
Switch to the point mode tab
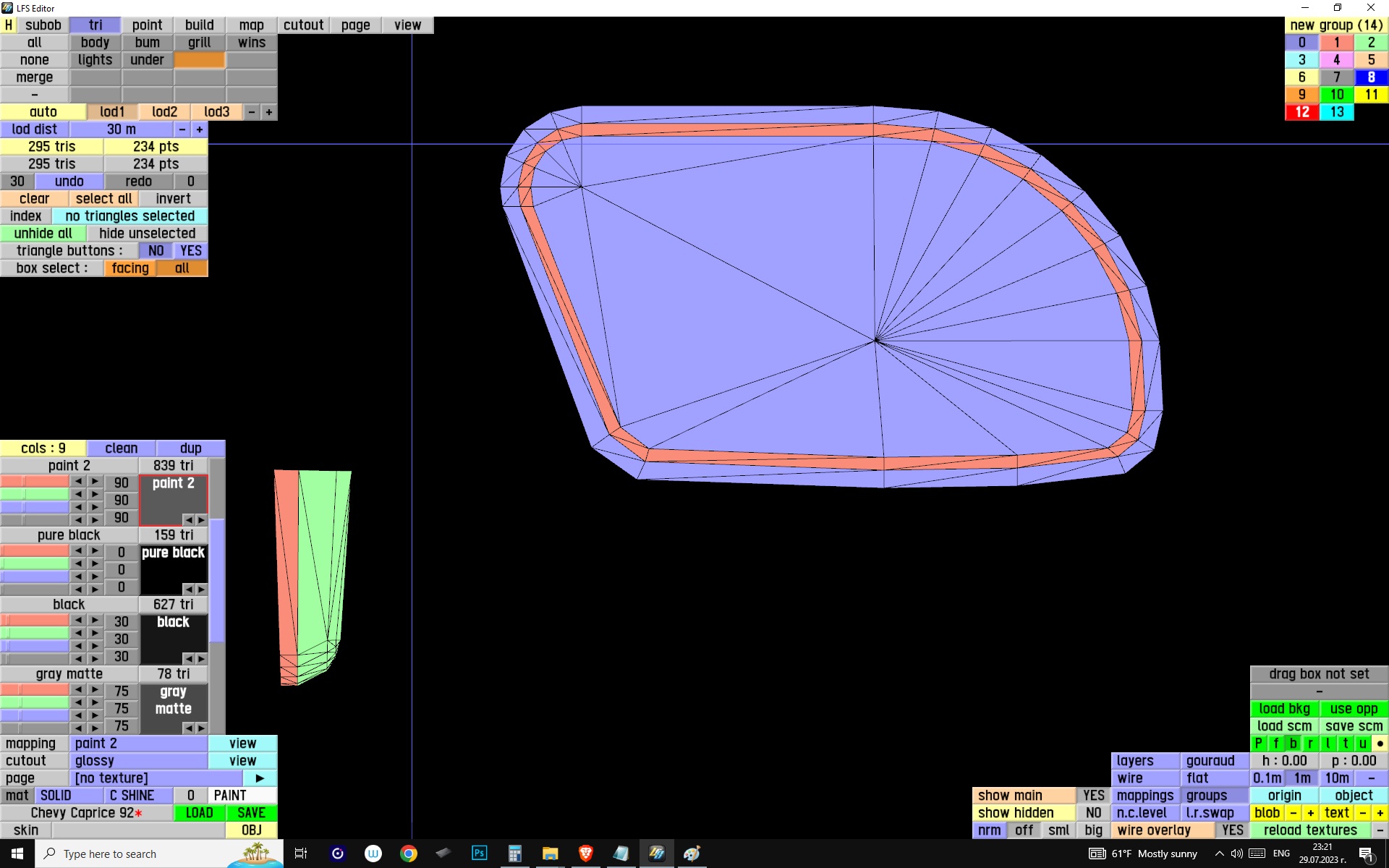147,25
